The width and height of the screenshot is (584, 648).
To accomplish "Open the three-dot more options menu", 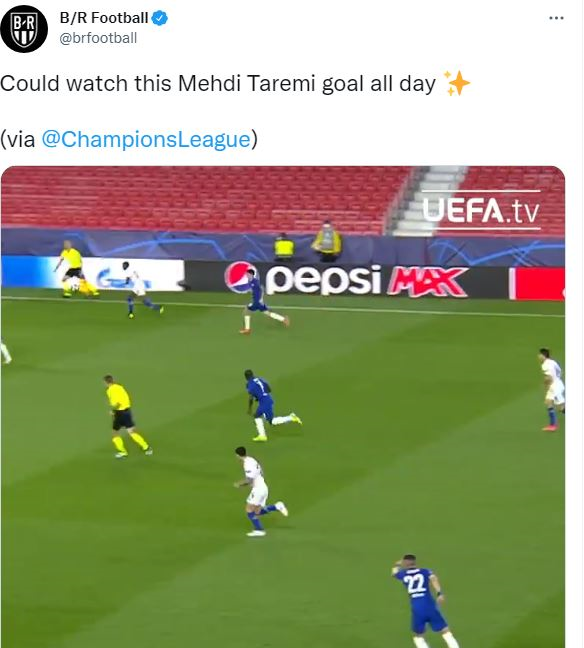I will (556, 18).
